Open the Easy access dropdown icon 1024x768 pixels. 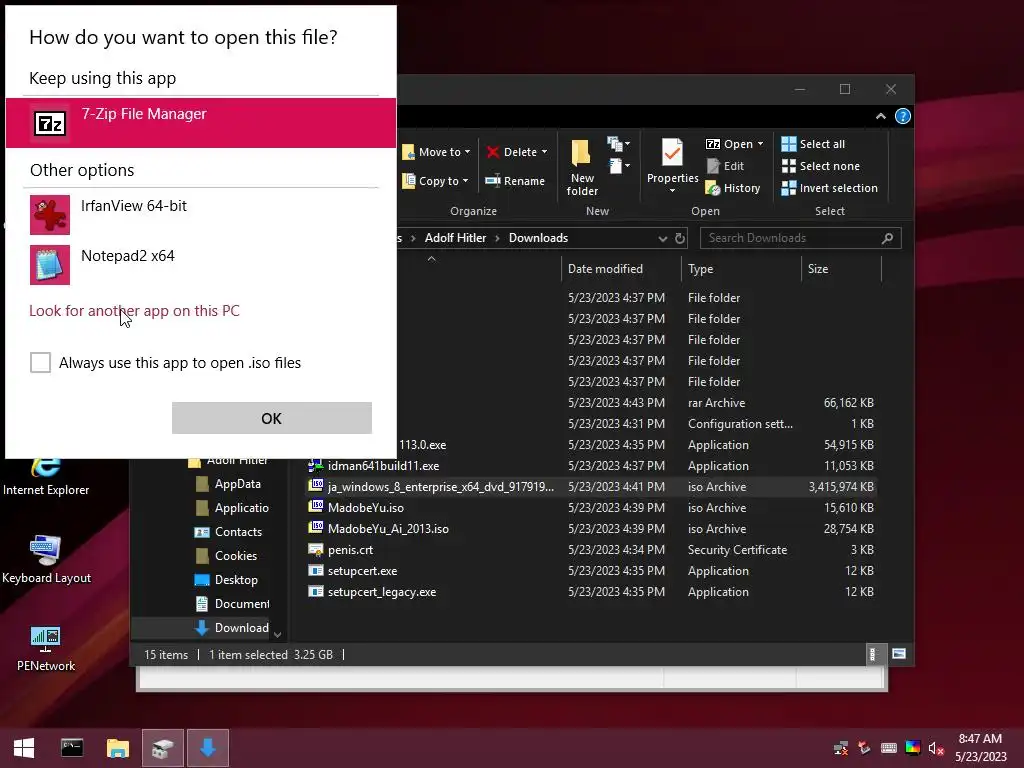coord(619,166)
